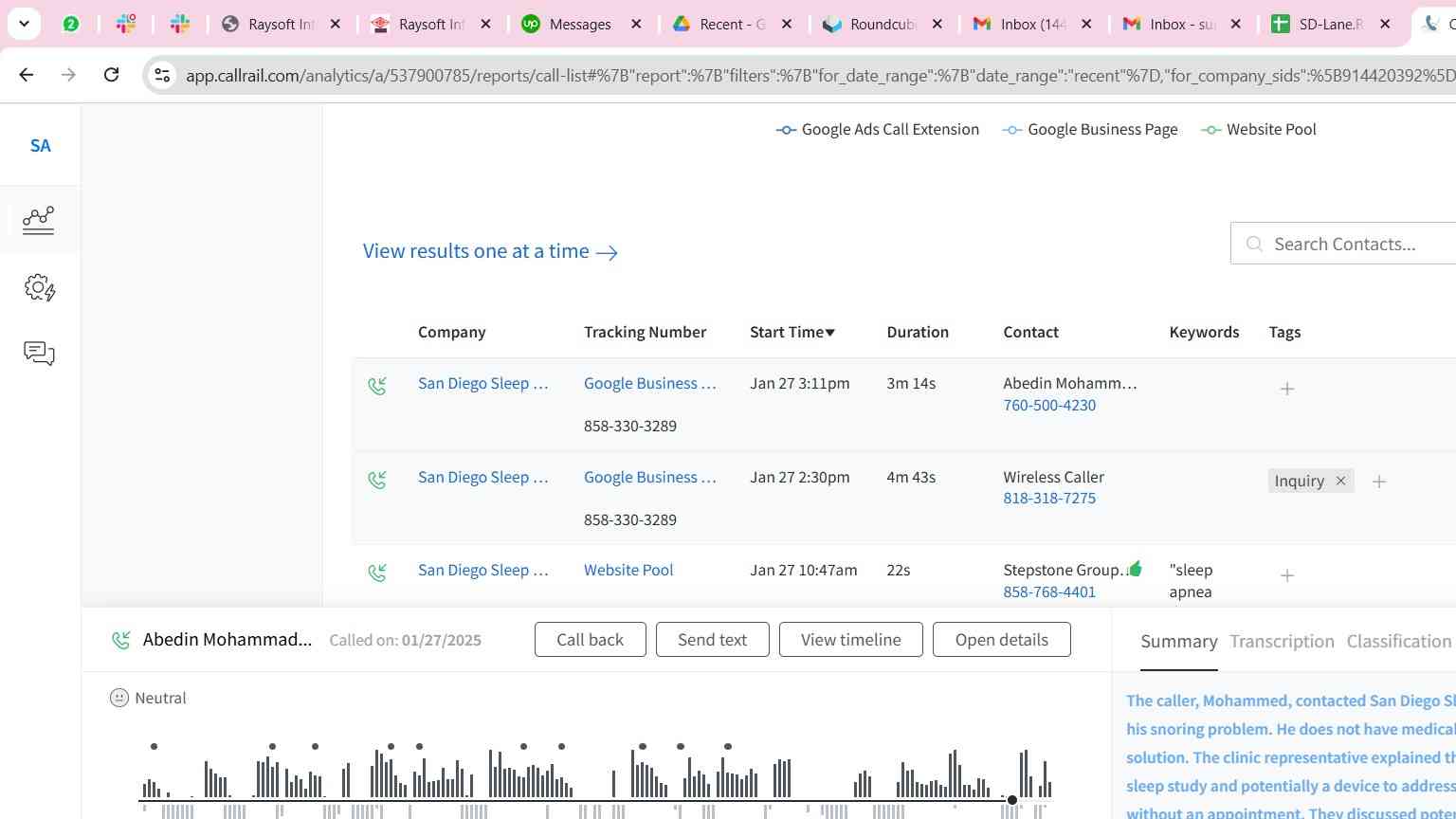
Task: Go back in browser history
Action: click(27, 74)
